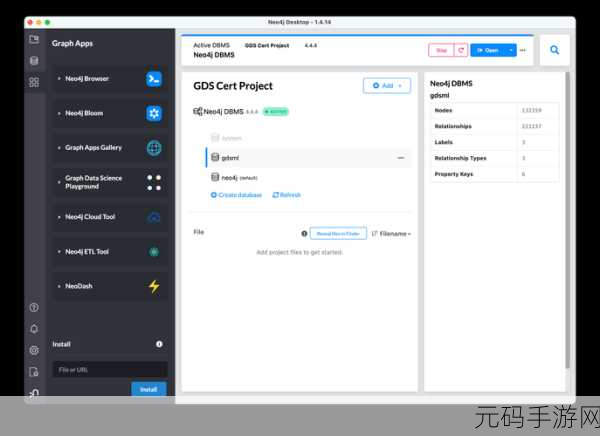Open the help icon in sidebar
This screenshot has height=436, width=600.
(x=34, y=307)
